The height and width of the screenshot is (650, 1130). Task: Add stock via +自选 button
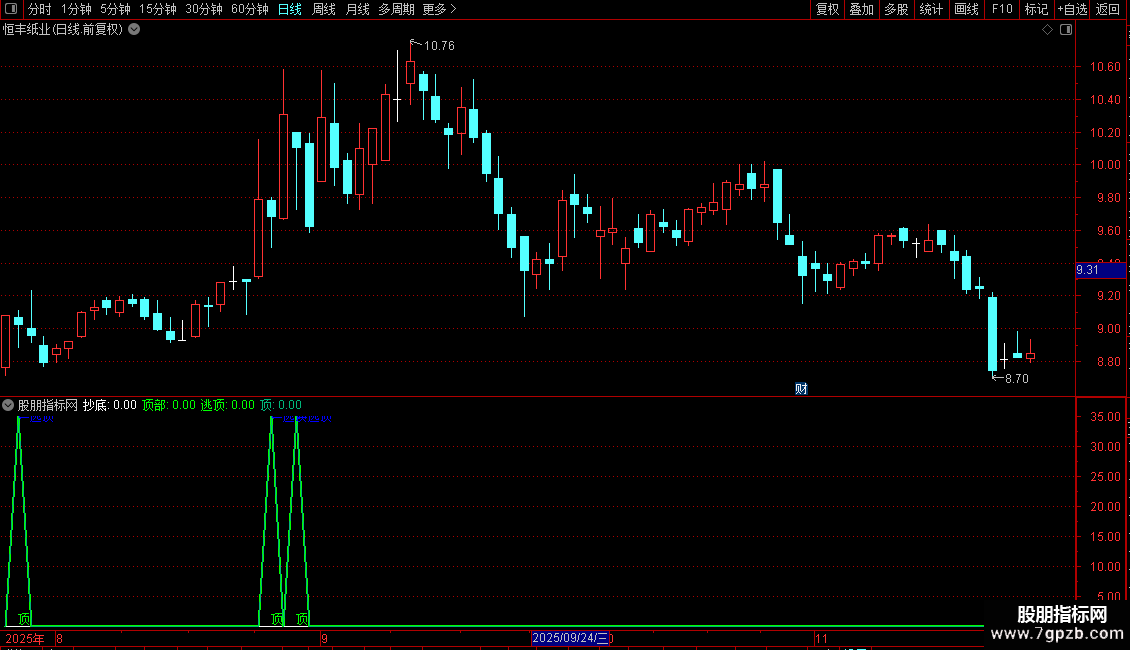(1072, 9)
